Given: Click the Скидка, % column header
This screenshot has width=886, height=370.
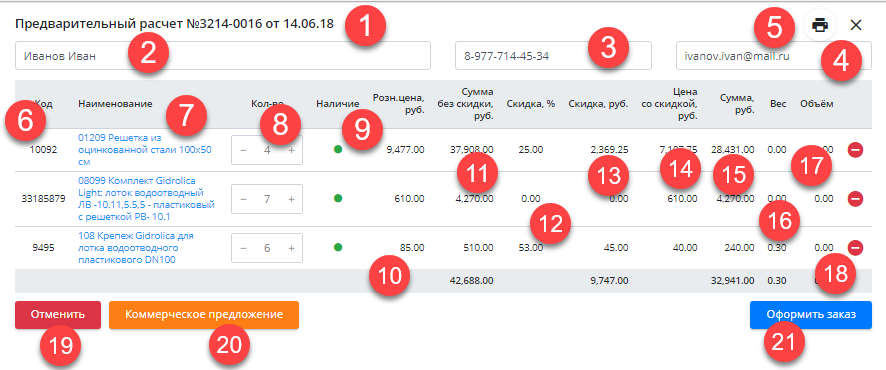Looking at the screenshot, I should tap(531, 104).
